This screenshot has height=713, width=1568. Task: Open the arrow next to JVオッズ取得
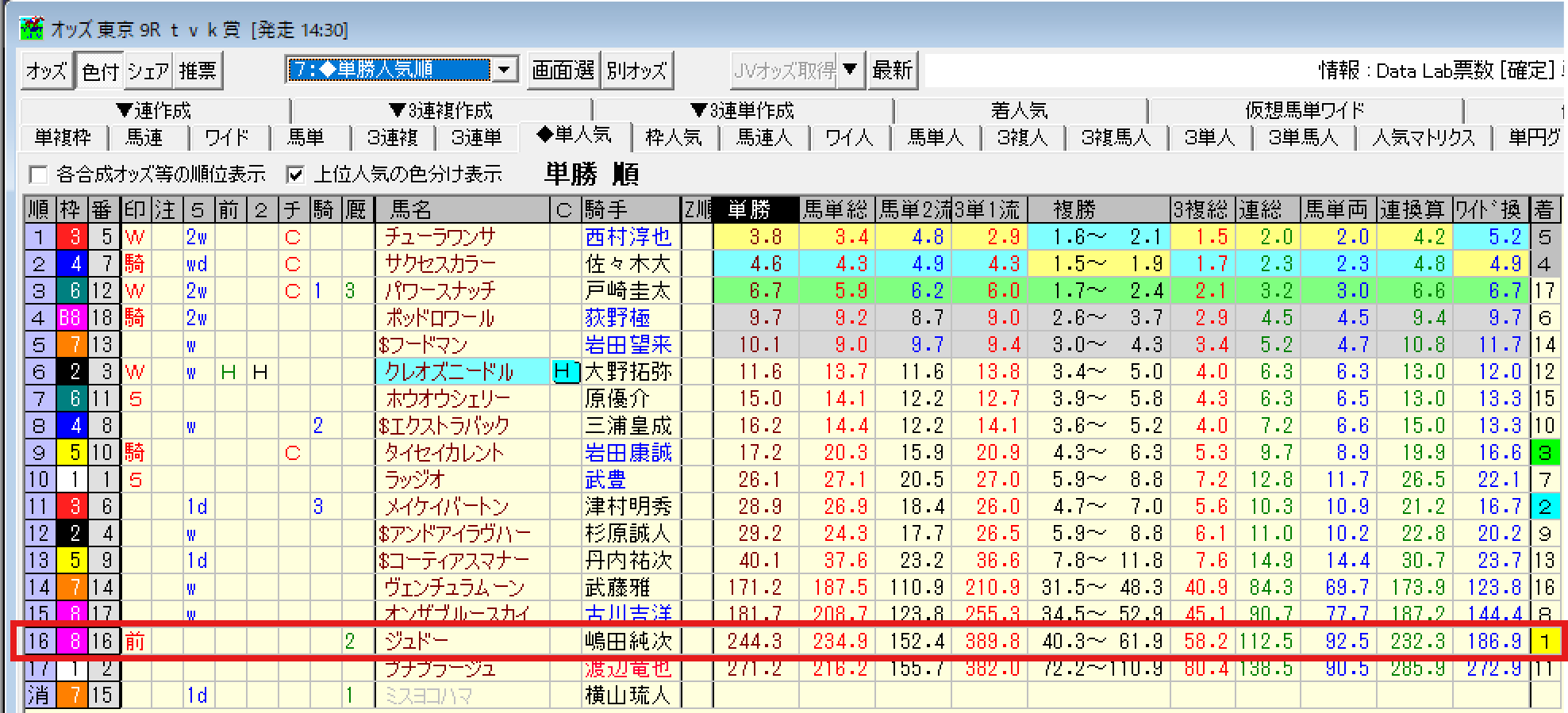(850, 70)
